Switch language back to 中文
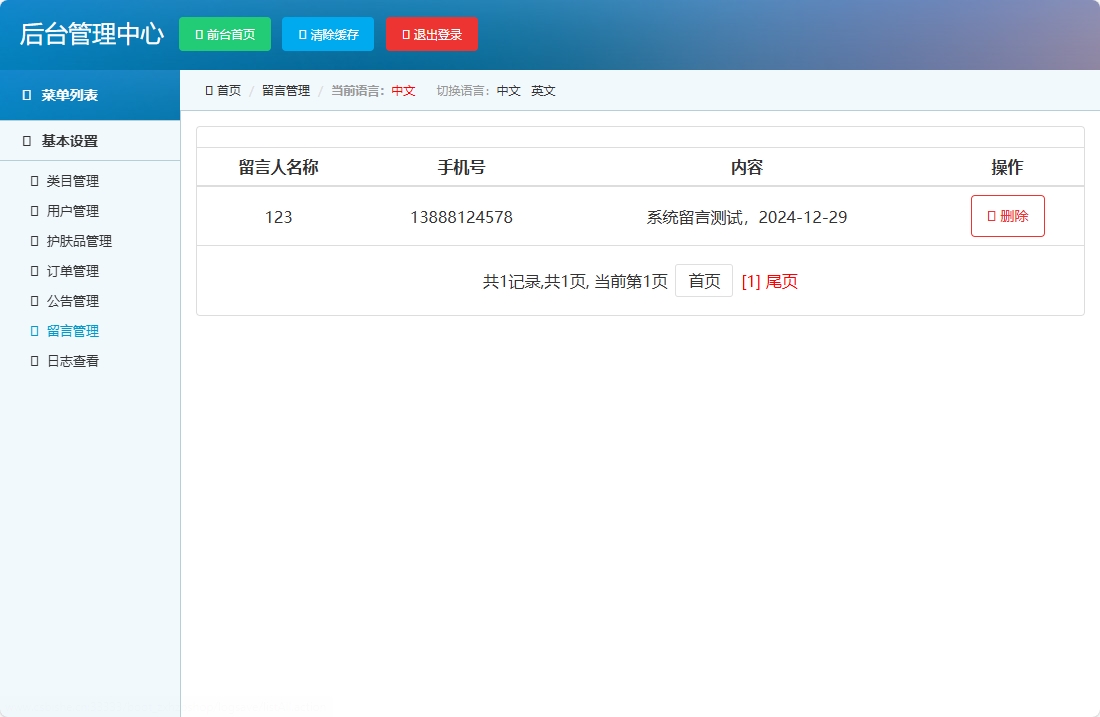1100x717 pixels. point(508,90)
